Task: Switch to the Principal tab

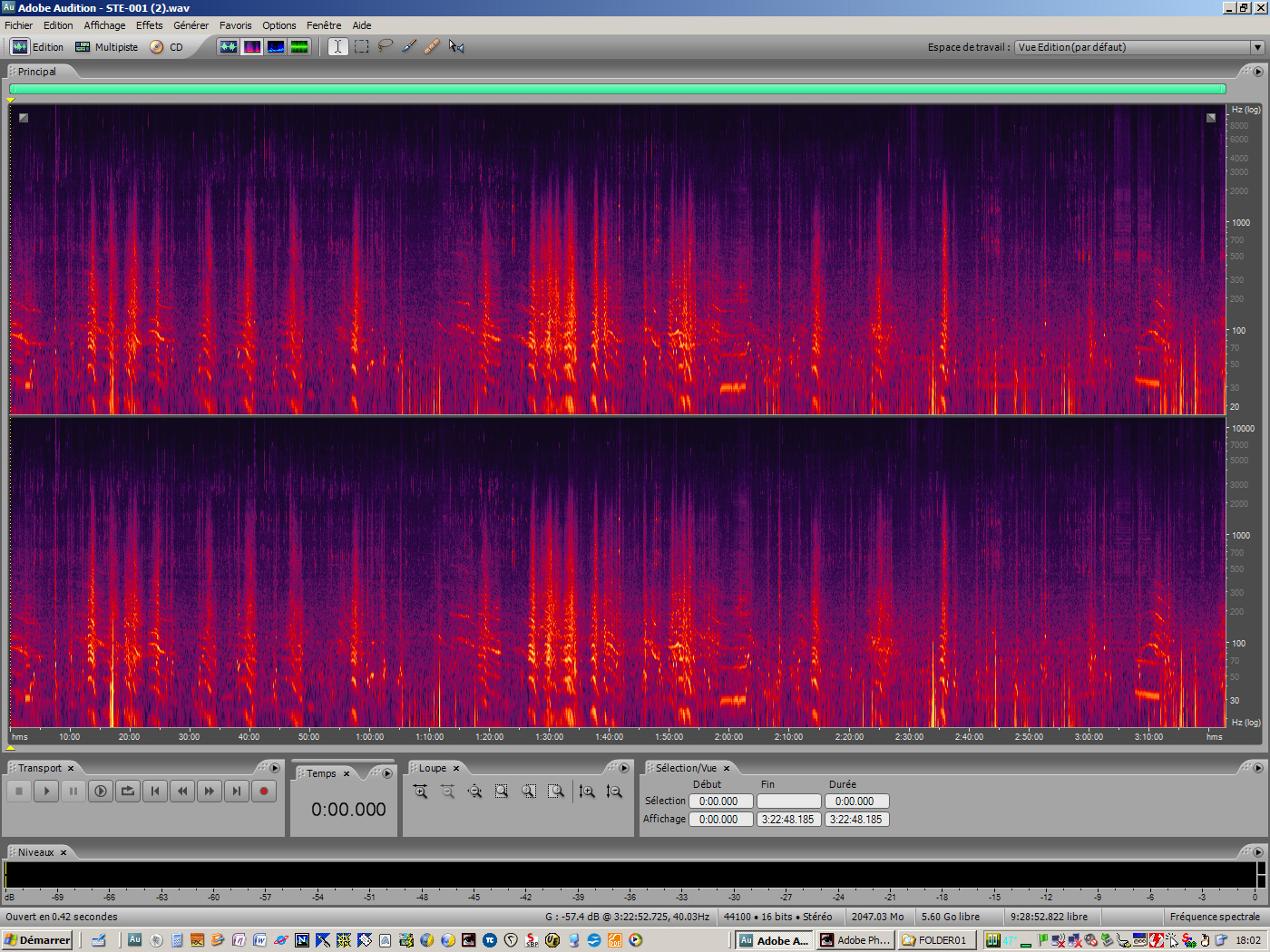Action: point(36,71)
